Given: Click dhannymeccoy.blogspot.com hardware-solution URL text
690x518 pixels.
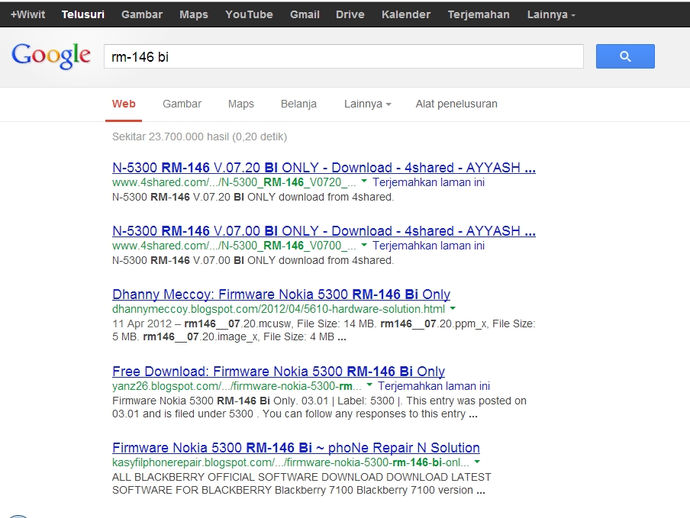Looking at the screenshot, I should tap(279, 309).
